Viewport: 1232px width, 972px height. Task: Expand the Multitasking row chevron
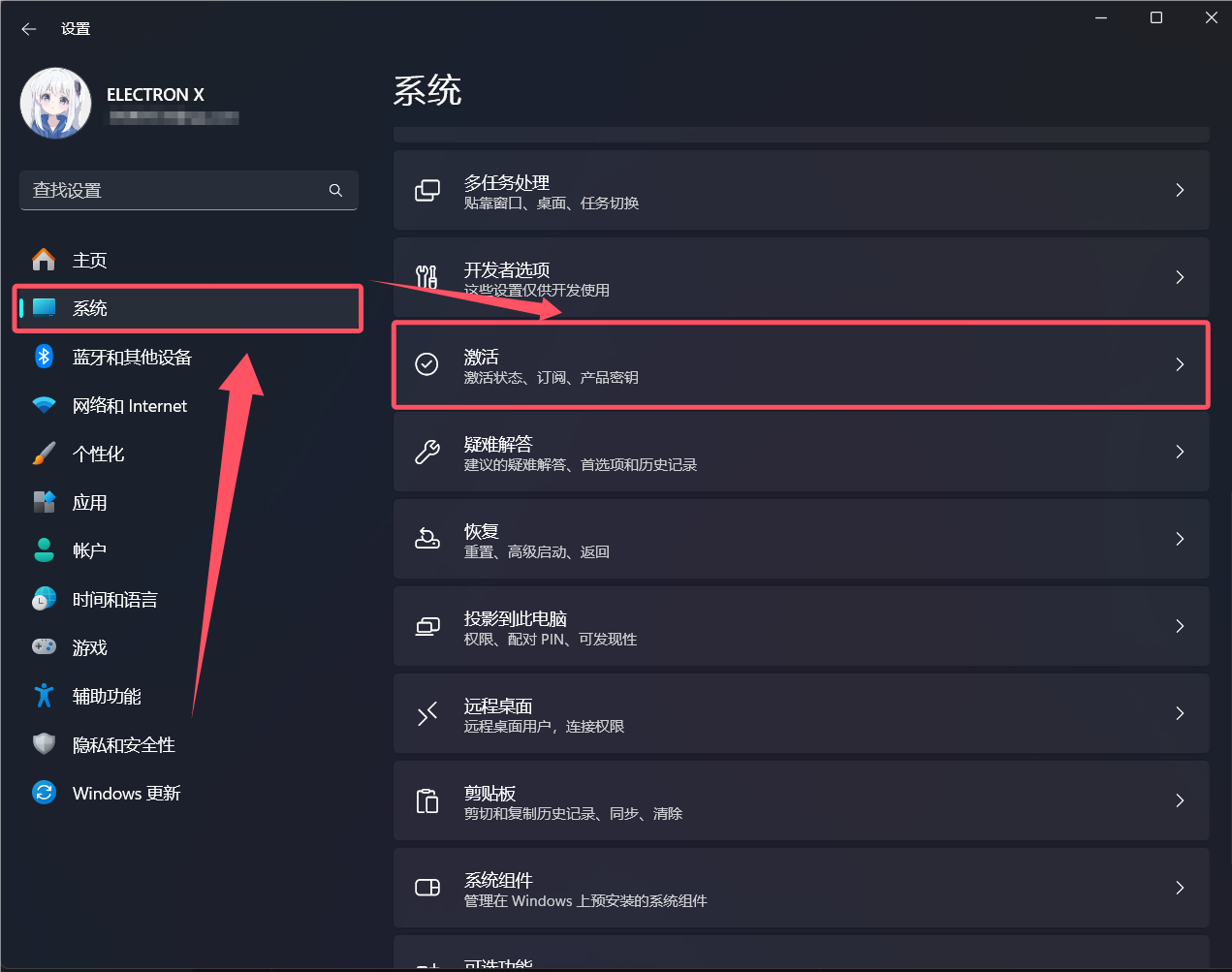(x=1180, y=190)
